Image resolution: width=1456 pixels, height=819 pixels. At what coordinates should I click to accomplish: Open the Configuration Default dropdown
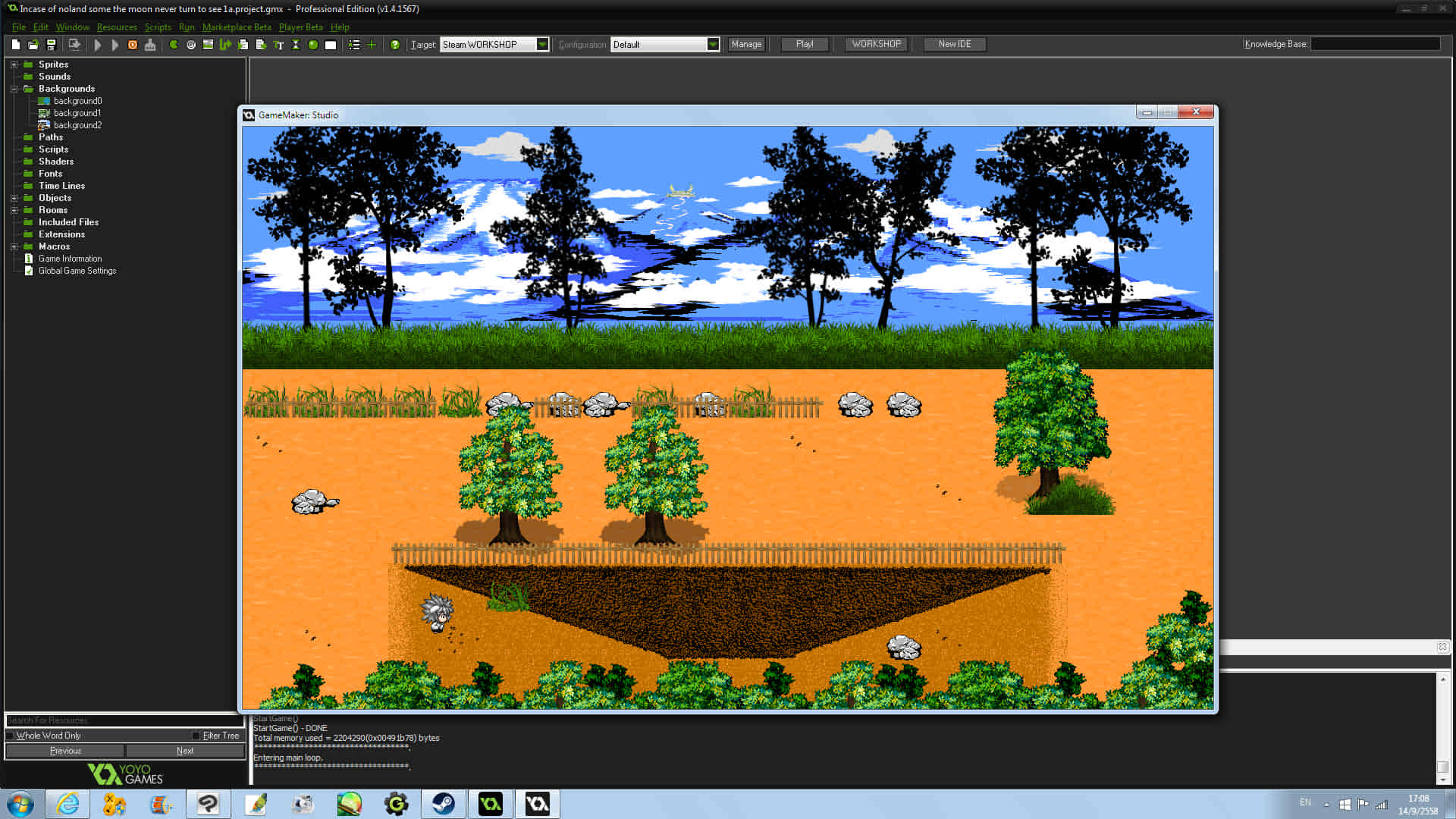tap(713, 45)
